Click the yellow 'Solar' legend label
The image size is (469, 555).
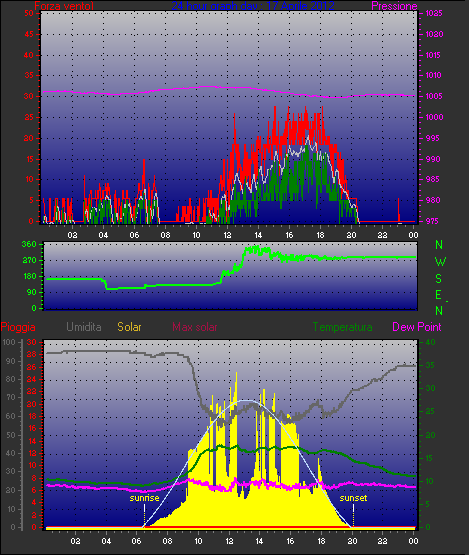pos(129,327)
